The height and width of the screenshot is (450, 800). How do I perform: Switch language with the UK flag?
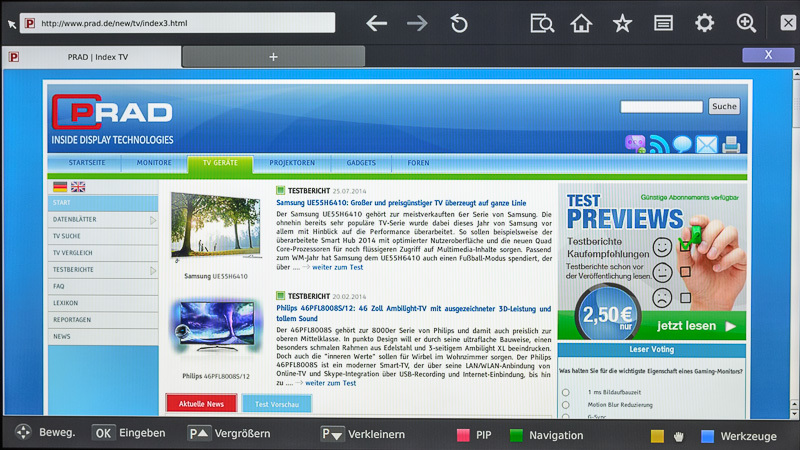pos(78,187)
